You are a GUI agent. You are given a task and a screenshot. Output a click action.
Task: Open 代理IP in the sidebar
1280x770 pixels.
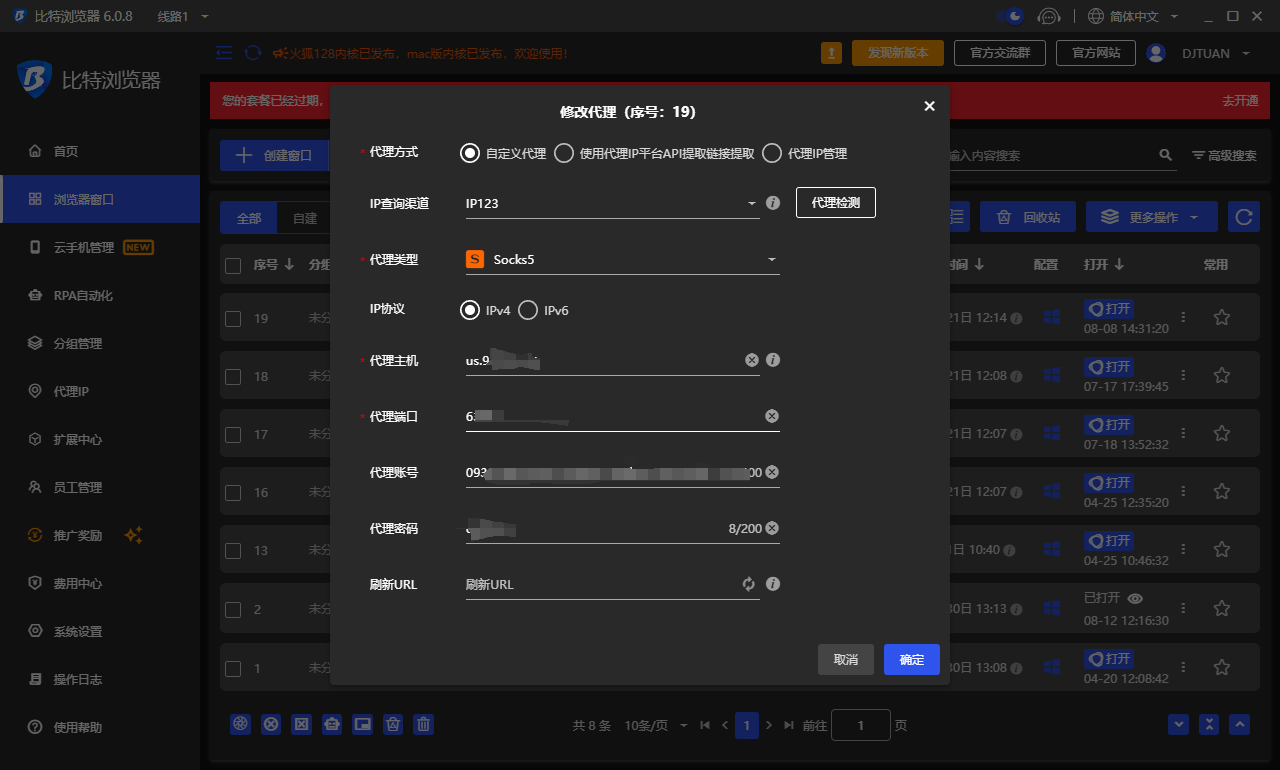point(100,391)
